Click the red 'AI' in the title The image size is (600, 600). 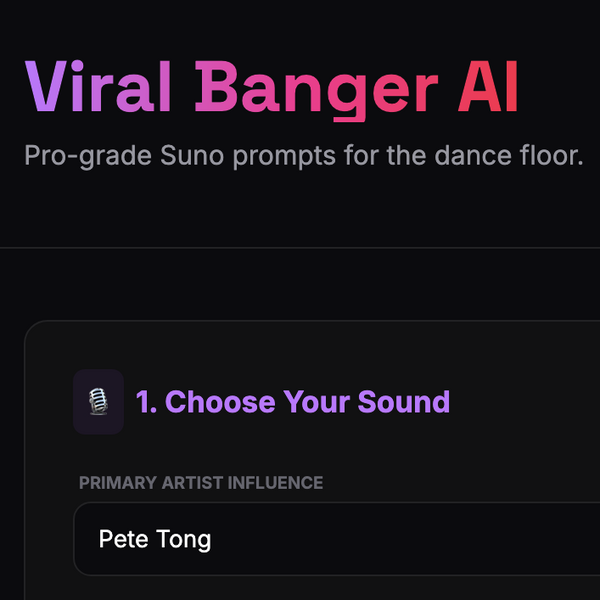pos(489,88)
